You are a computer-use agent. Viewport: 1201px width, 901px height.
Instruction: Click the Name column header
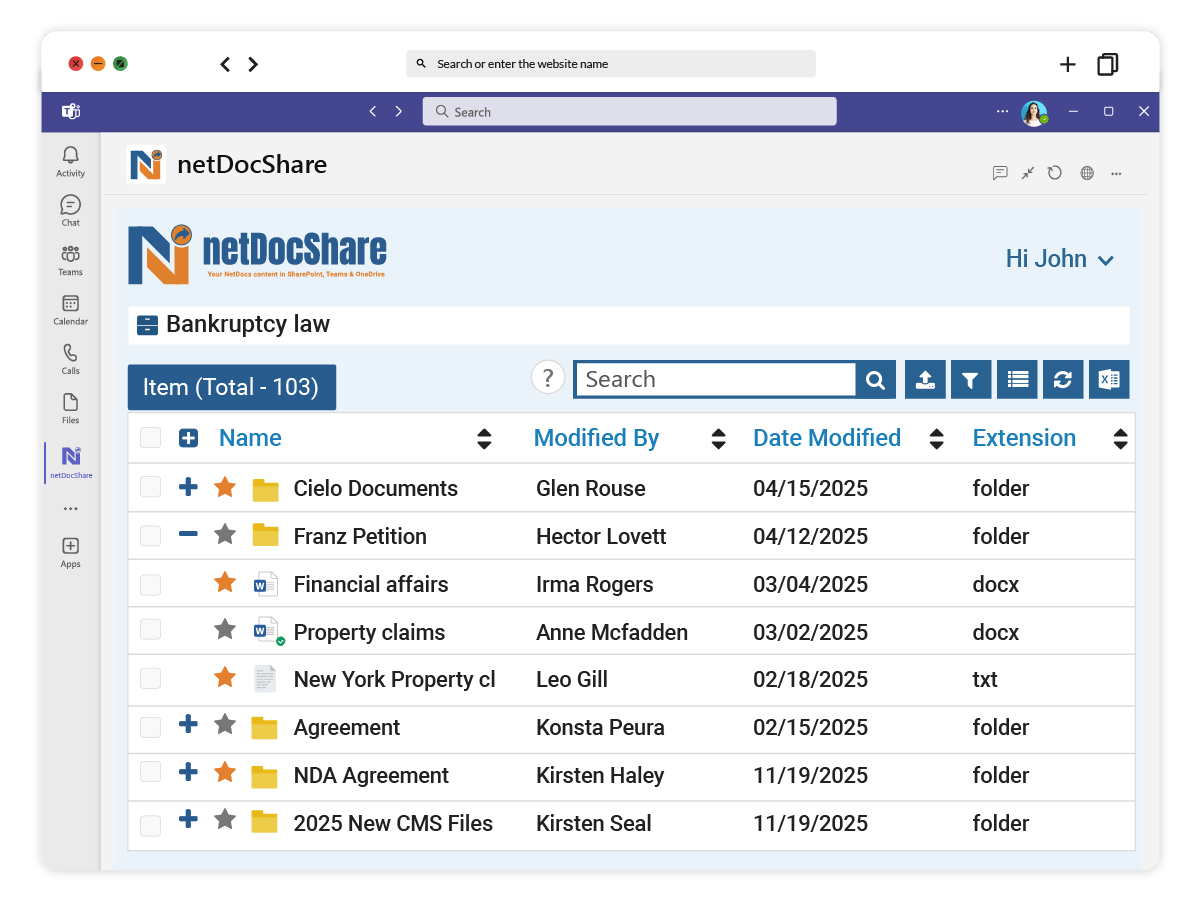(x=250, y=438)
